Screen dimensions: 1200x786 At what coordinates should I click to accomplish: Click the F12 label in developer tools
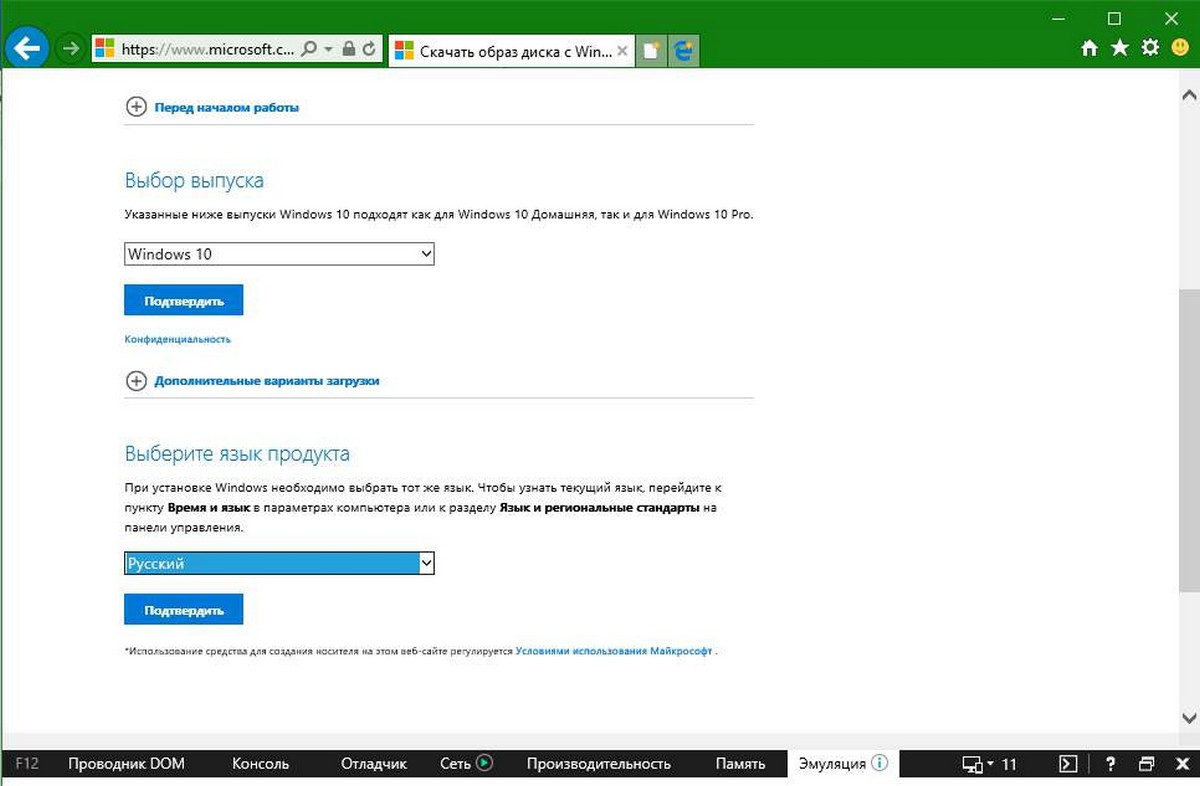pyautogui.click(x=27, y=763)
